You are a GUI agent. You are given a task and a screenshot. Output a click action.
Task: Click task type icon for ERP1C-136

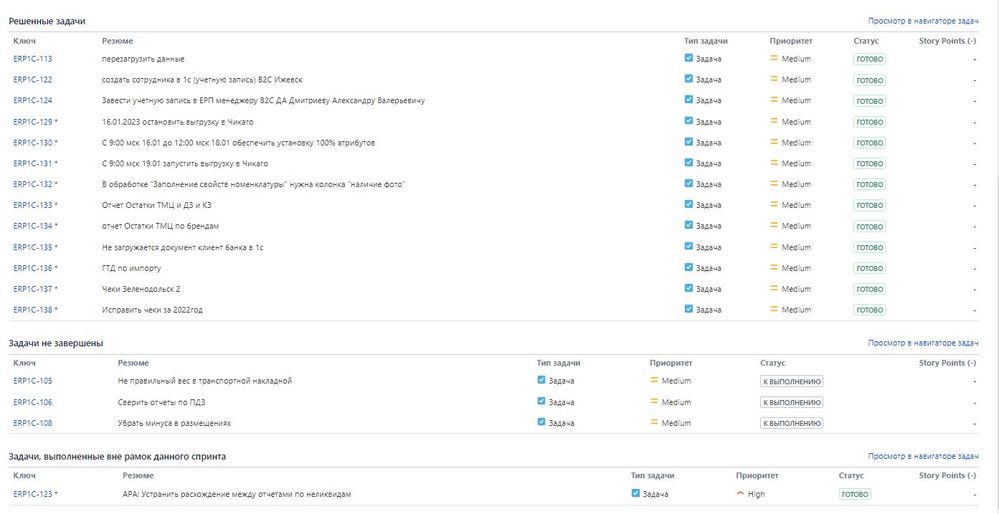(688, 267)
